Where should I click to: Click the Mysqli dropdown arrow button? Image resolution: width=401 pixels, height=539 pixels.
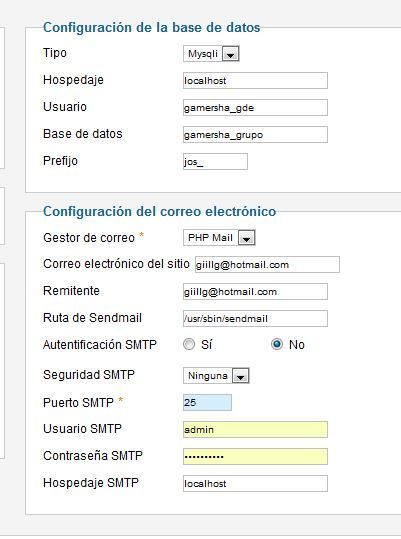pos(231,54)
